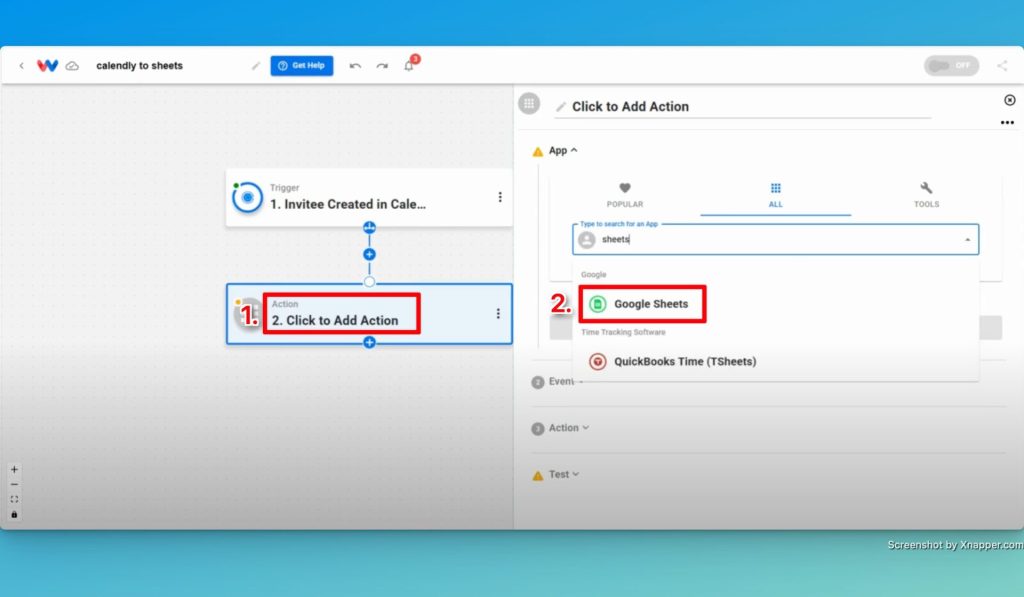Screen dimensions: 1024x597
Task: Edit workflow name with pencil icon
Action: 255,66
